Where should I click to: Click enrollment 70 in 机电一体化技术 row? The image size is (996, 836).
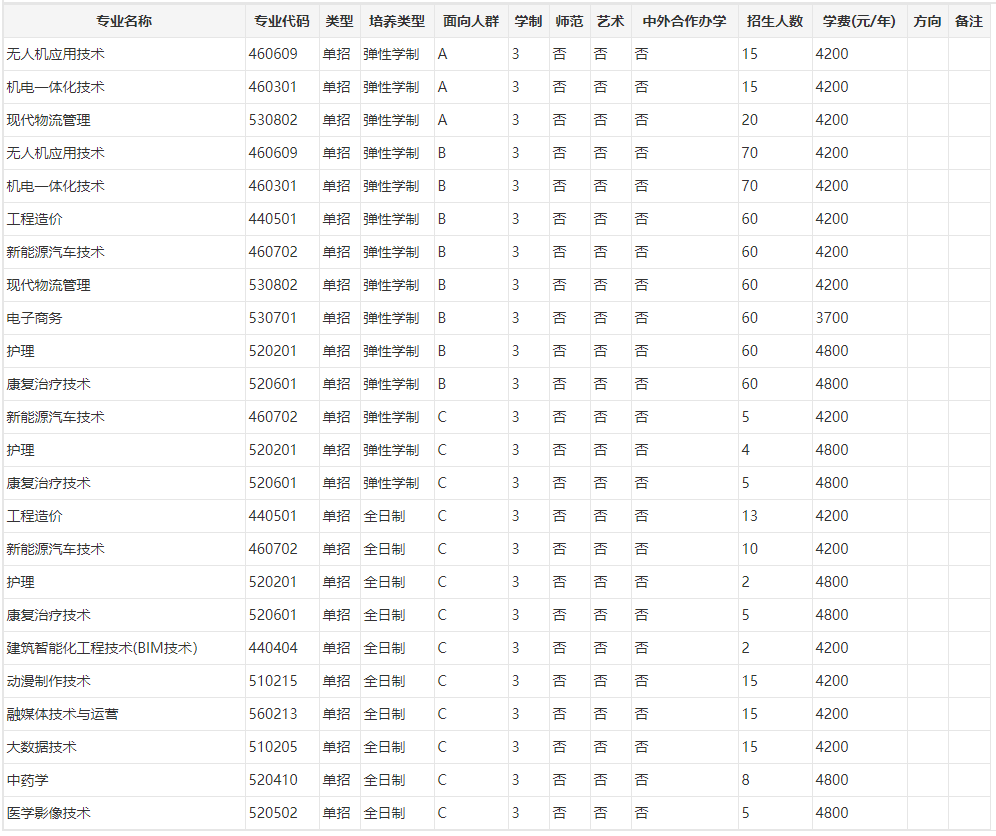click(x=750, y=185)
